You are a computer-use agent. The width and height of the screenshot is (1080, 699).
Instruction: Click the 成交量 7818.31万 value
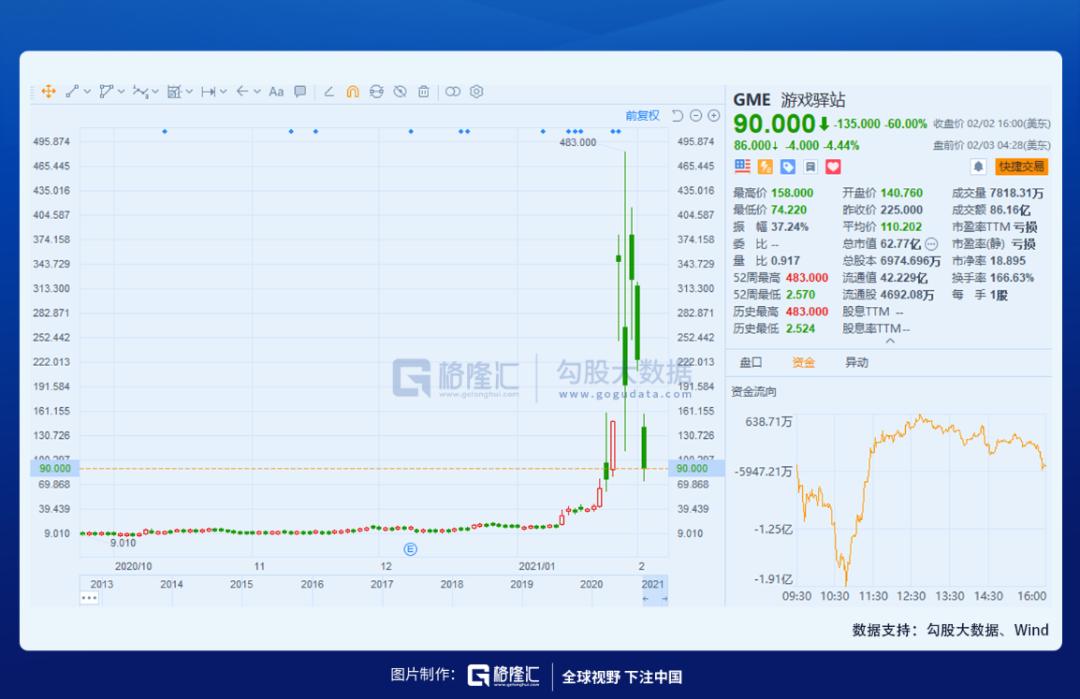[x=1016, y=193]
